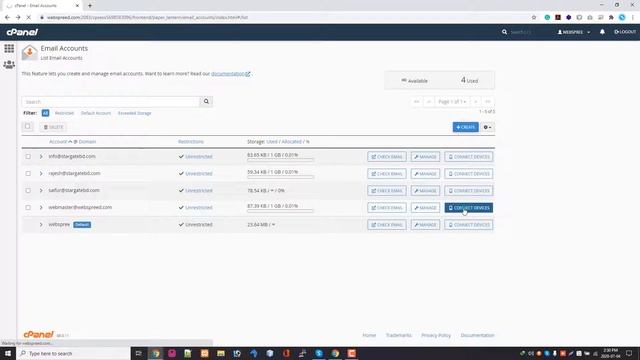Viewport: 640px width, 360px height.
Task: Go to last page of accounts
Action: (488, 102)
